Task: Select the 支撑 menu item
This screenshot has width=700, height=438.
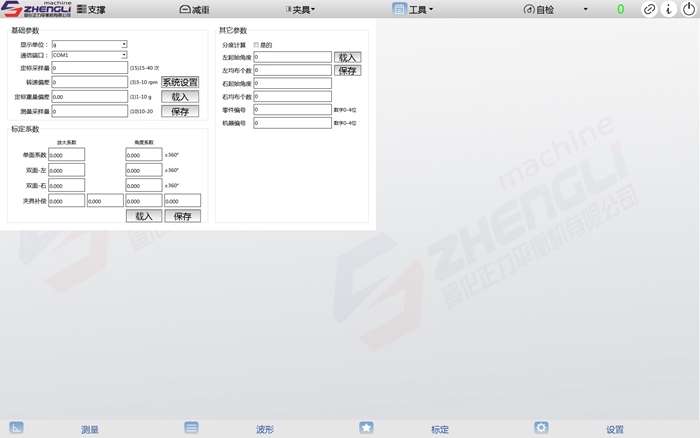Action: [92, 9]
